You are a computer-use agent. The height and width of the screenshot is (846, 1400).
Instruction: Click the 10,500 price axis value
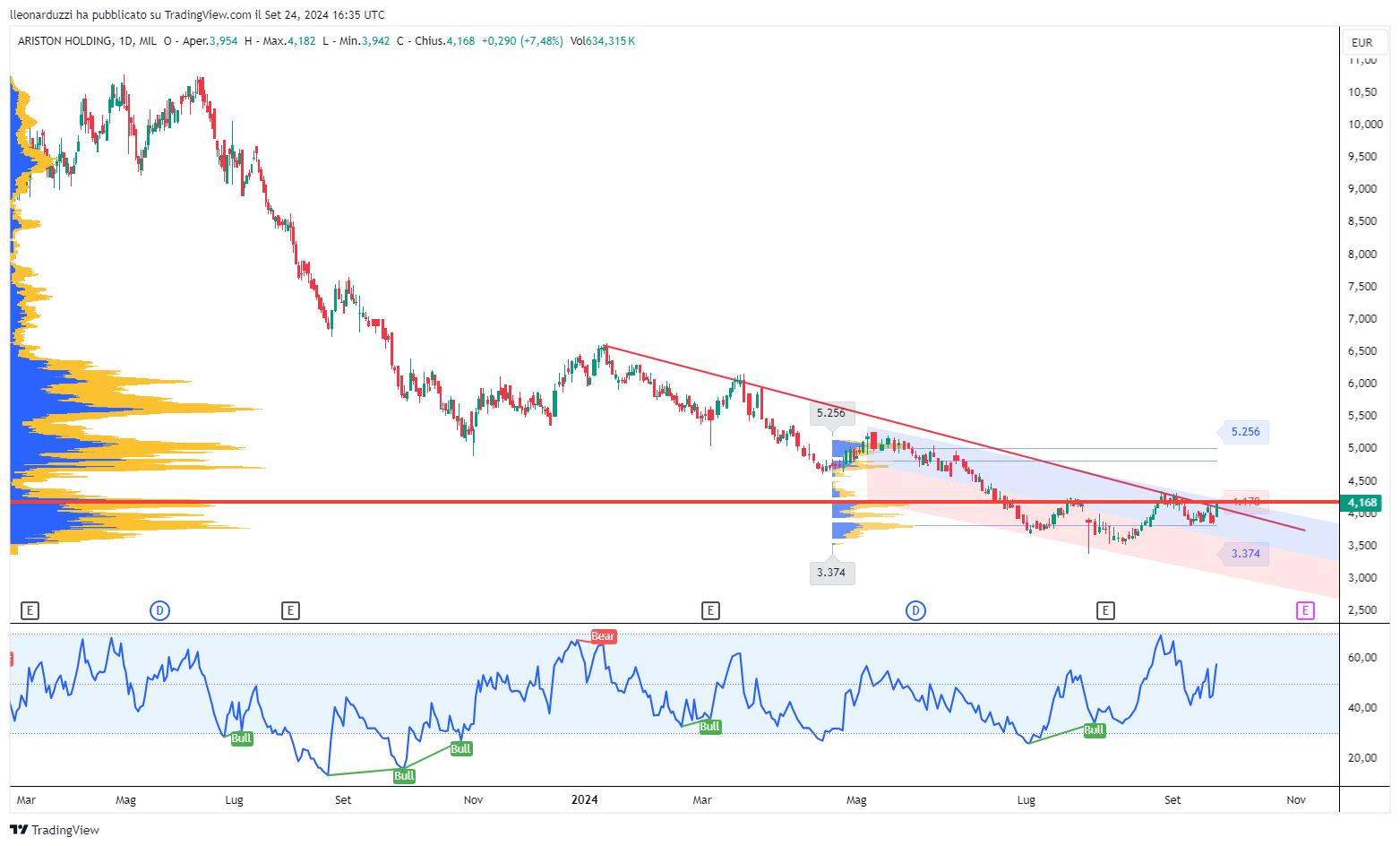(1363, 91)
